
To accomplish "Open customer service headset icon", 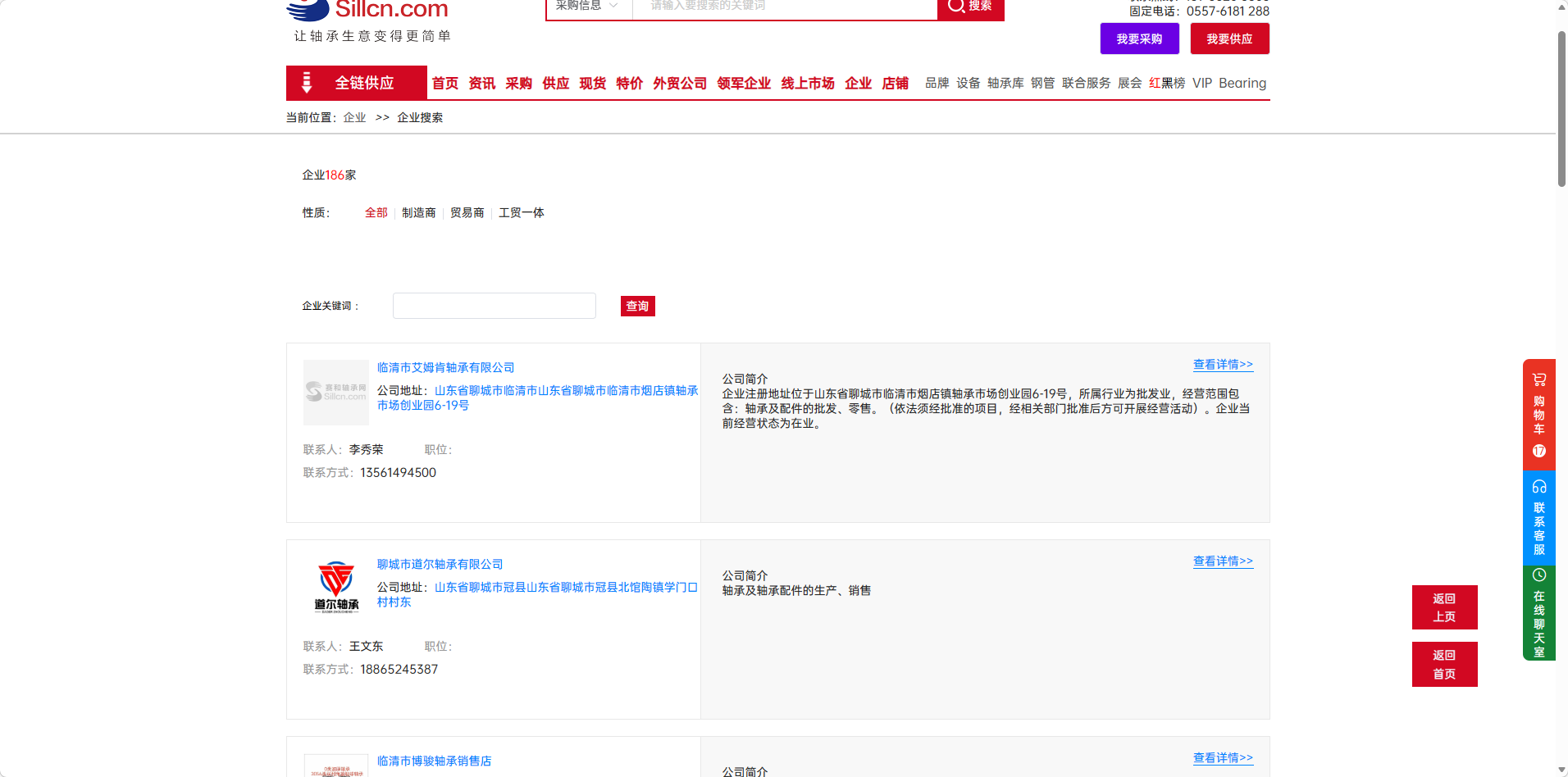I will tap(1538, 486).
